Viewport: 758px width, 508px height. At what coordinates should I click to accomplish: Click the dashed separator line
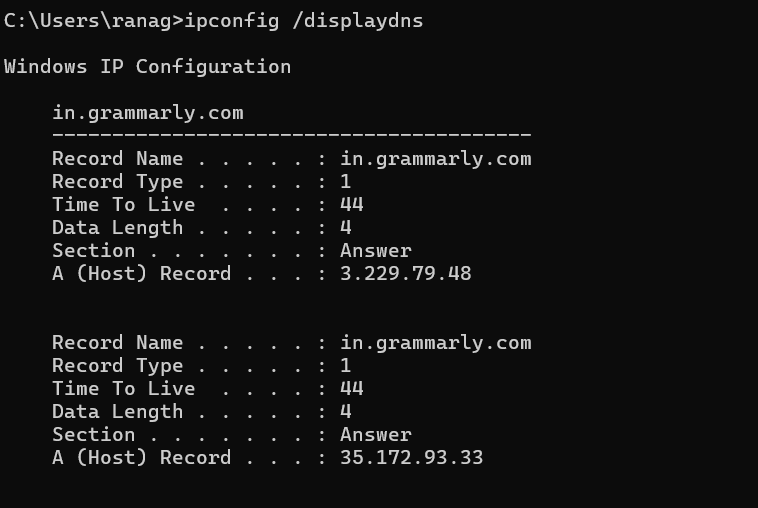(x=292, y=134)
